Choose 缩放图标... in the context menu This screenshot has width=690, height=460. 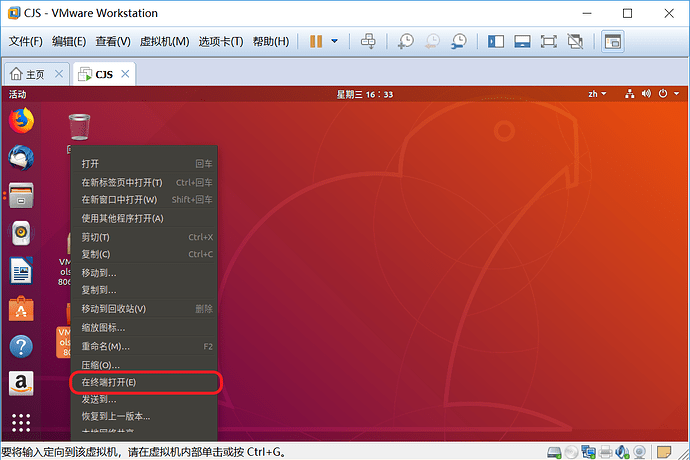point(144,328)
